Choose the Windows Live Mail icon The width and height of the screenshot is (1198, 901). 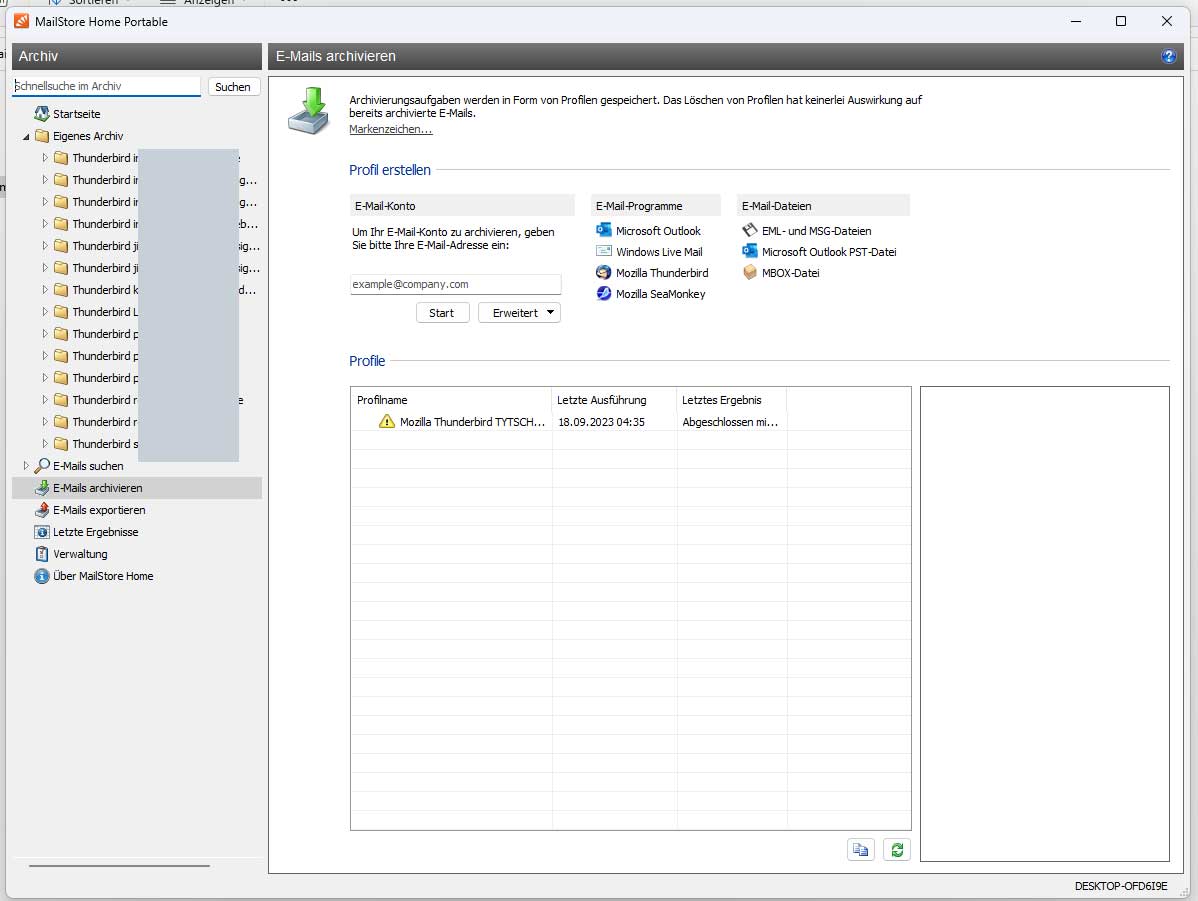tap(604, 251)
